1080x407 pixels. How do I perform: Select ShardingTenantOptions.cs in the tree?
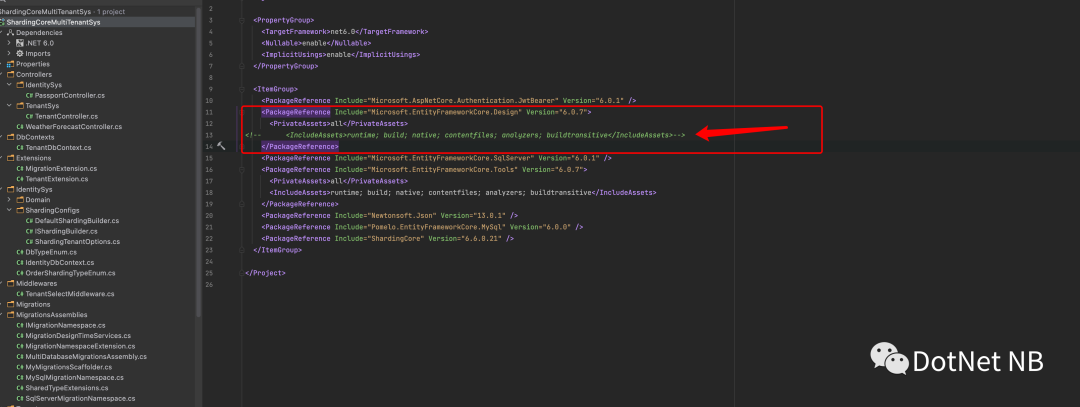[77, 242]
